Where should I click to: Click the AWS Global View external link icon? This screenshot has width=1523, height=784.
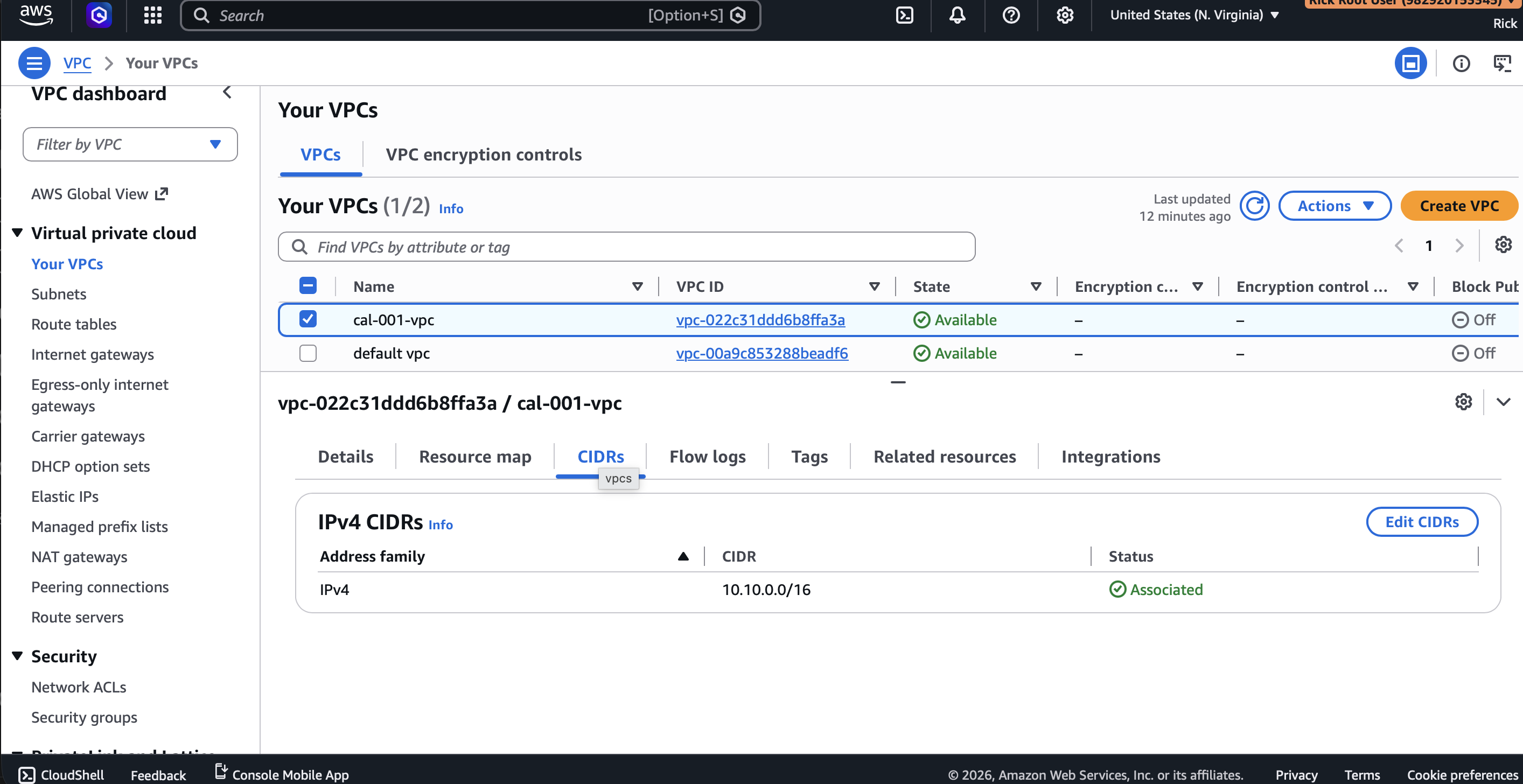click(x=162, y=194)
